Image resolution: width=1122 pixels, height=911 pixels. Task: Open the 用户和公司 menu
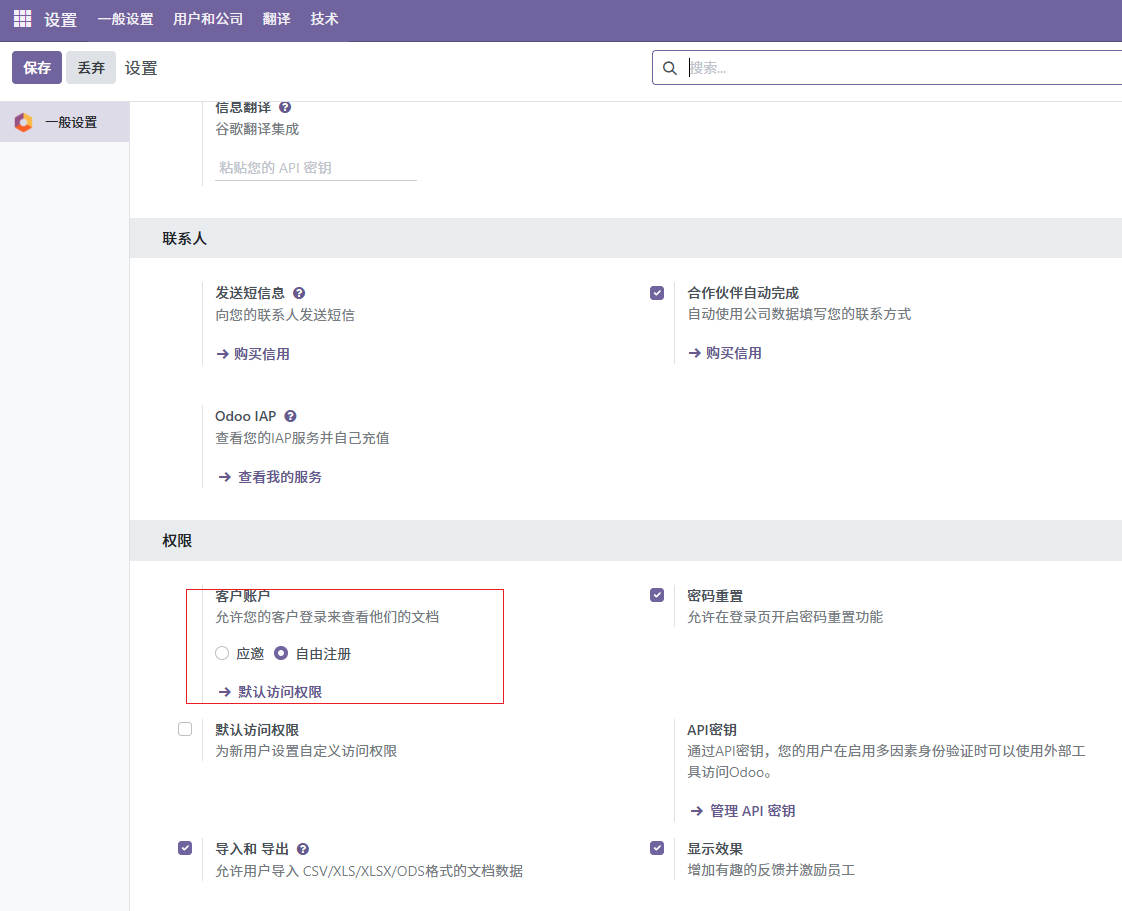208,19
